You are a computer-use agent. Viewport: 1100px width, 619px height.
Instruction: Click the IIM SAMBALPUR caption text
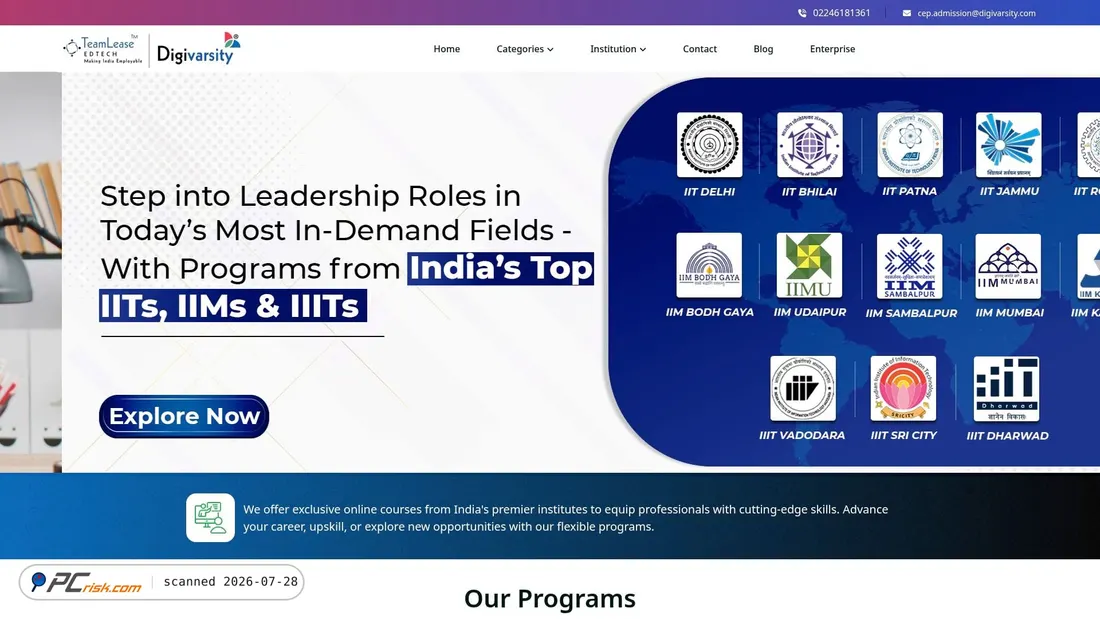point(911,313)
